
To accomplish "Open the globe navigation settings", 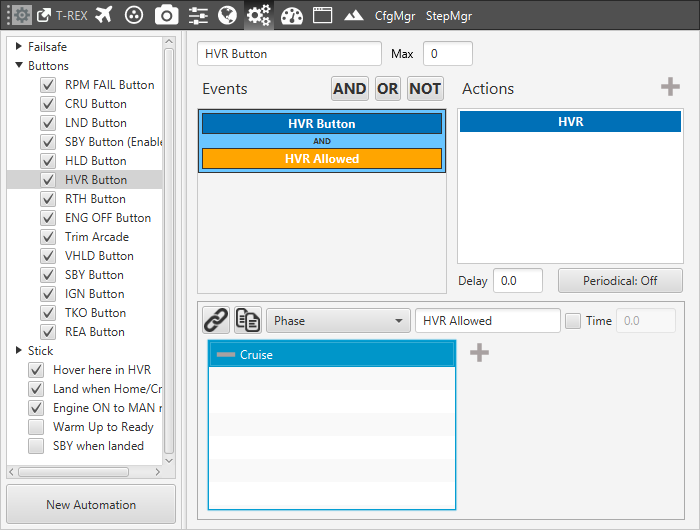I will tap(227, 16).
